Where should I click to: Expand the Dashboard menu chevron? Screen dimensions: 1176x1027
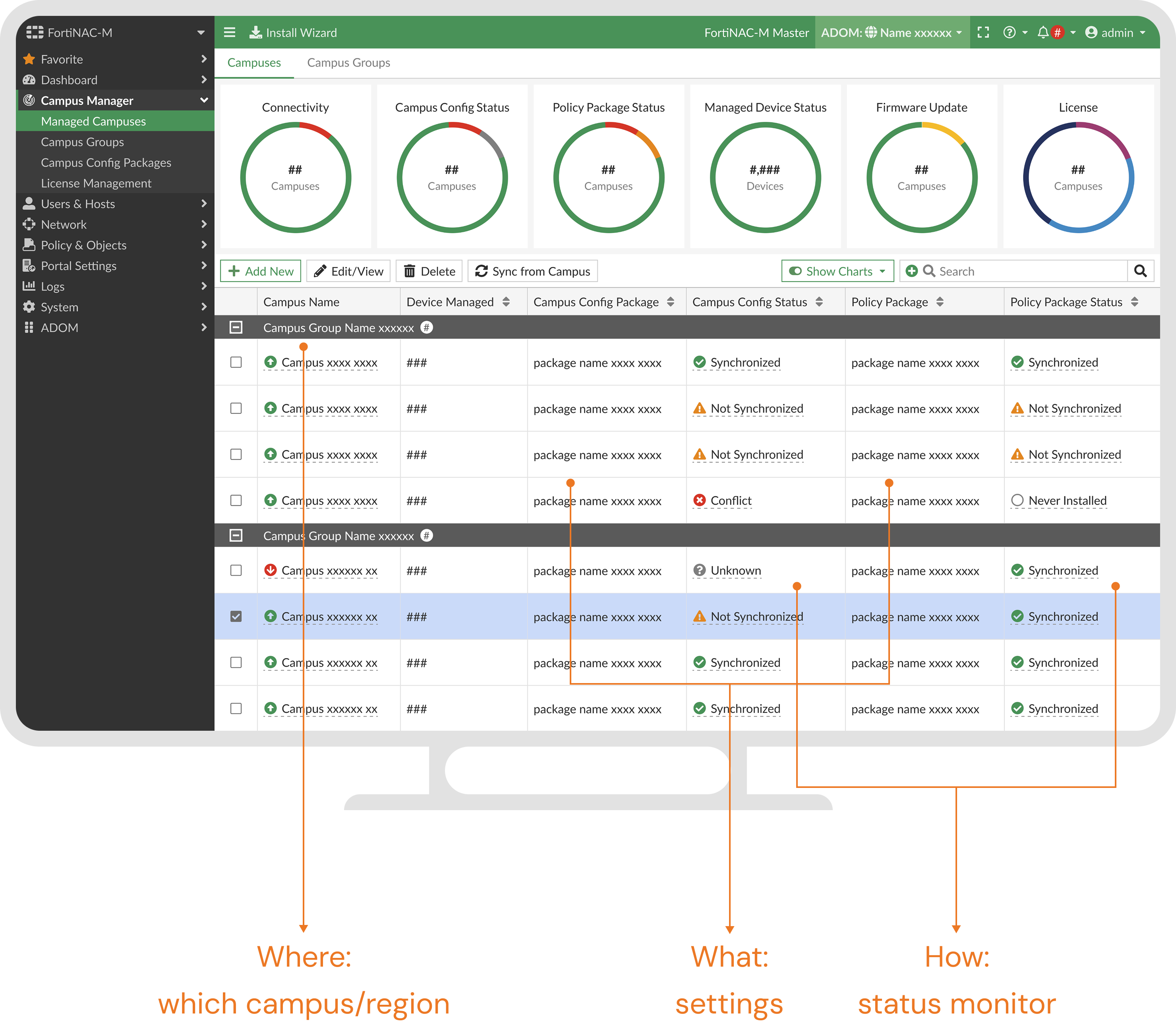tap(203, 80)
